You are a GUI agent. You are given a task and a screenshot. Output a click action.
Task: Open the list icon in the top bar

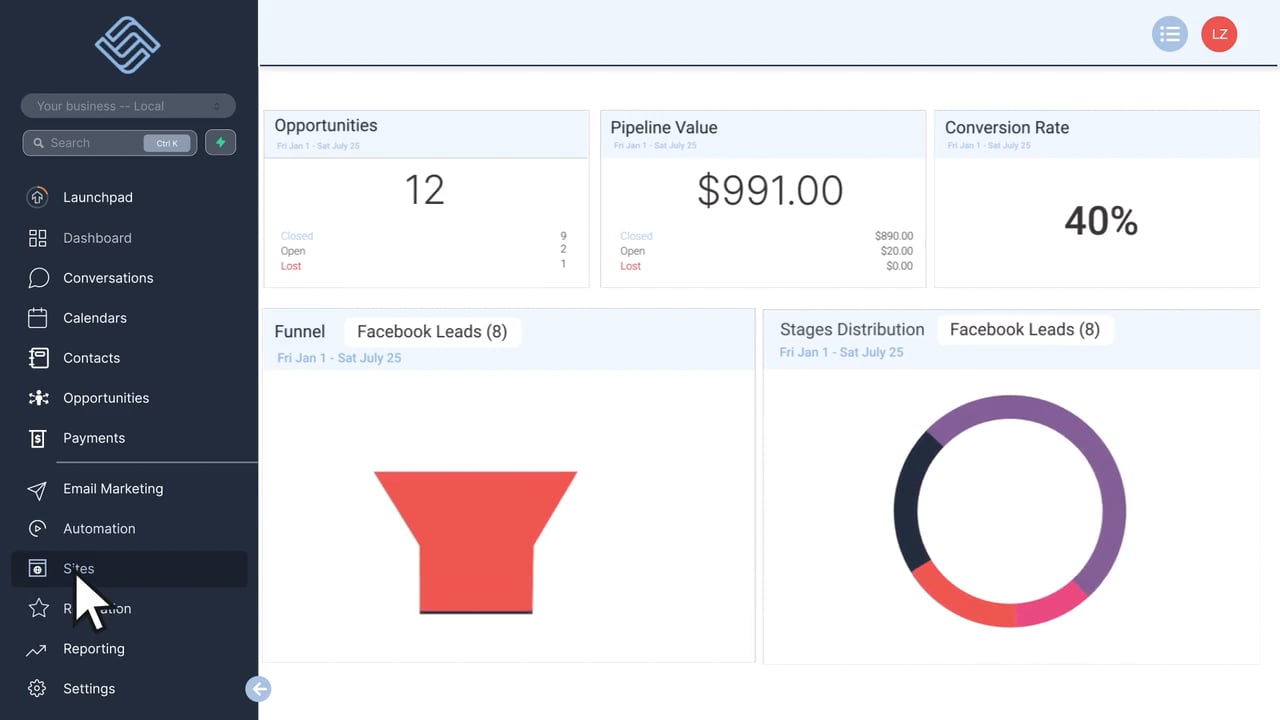tap(1170, 34)
